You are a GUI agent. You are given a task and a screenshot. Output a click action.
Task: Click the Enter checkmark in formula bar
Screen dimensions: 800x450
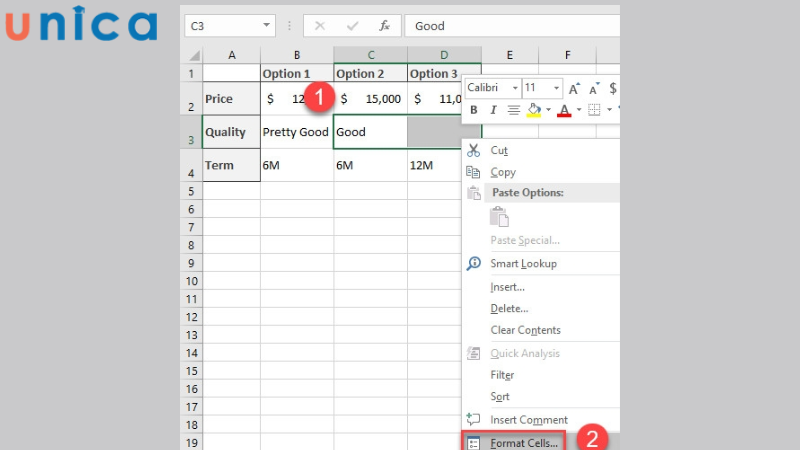pos(352,25)
